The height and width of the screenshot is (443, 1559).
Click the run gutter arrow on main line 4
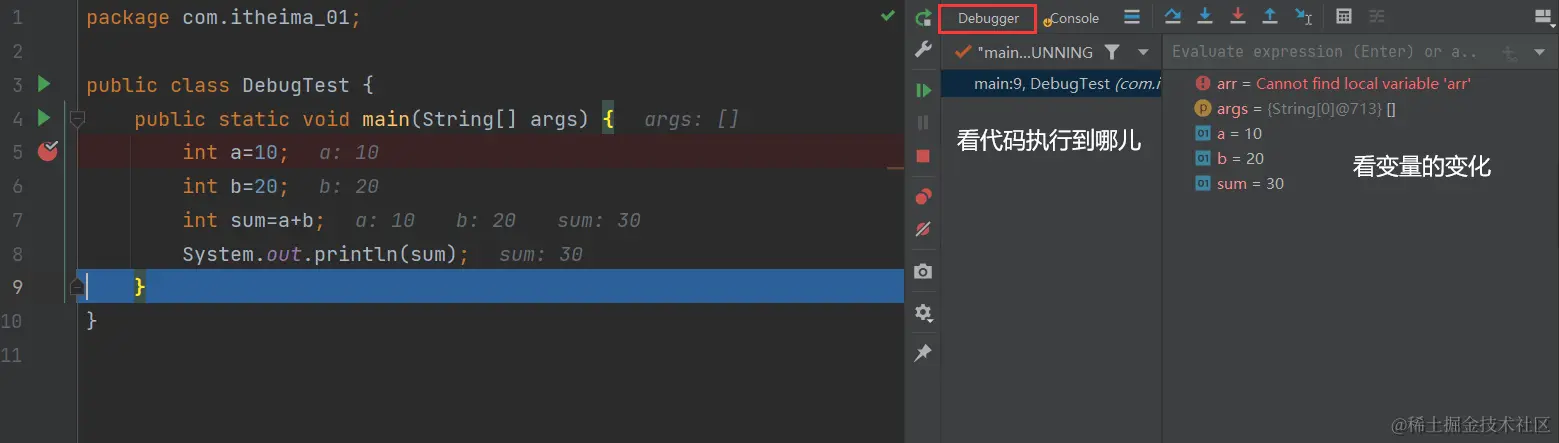click(x=43, y=118)
